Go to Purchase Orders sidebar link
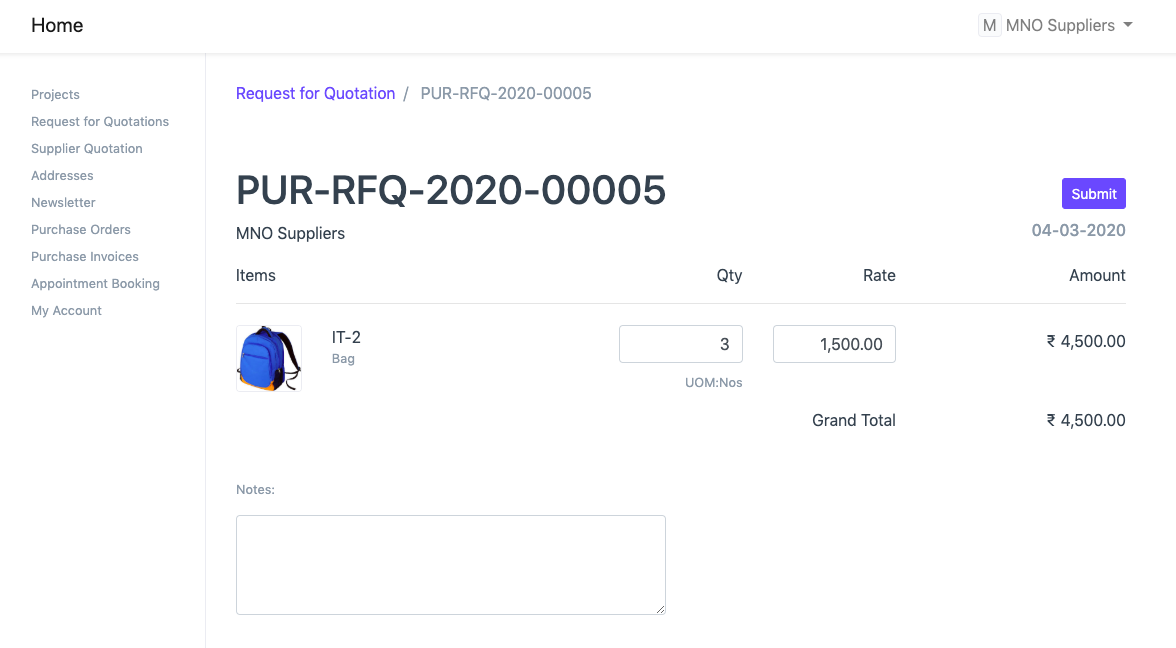The height and width of the screenshot is (648, 1176). (x=81, y=229)
